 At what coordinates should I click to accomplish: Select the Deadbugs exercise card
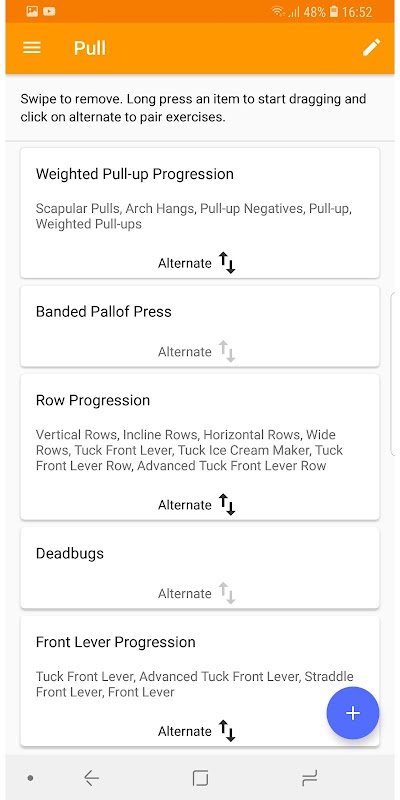click(x=200, y=568)
